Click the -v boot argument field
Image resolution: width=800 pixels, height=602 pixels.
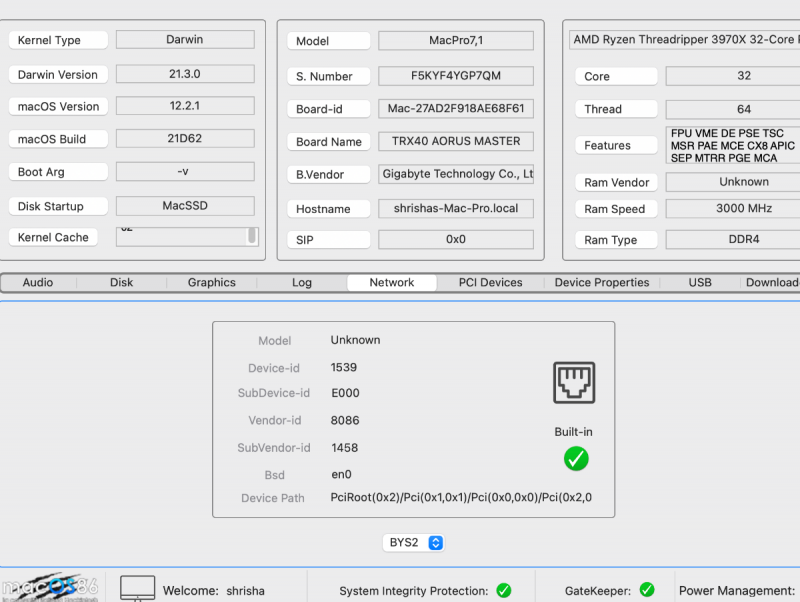click(x=185, y=171)
